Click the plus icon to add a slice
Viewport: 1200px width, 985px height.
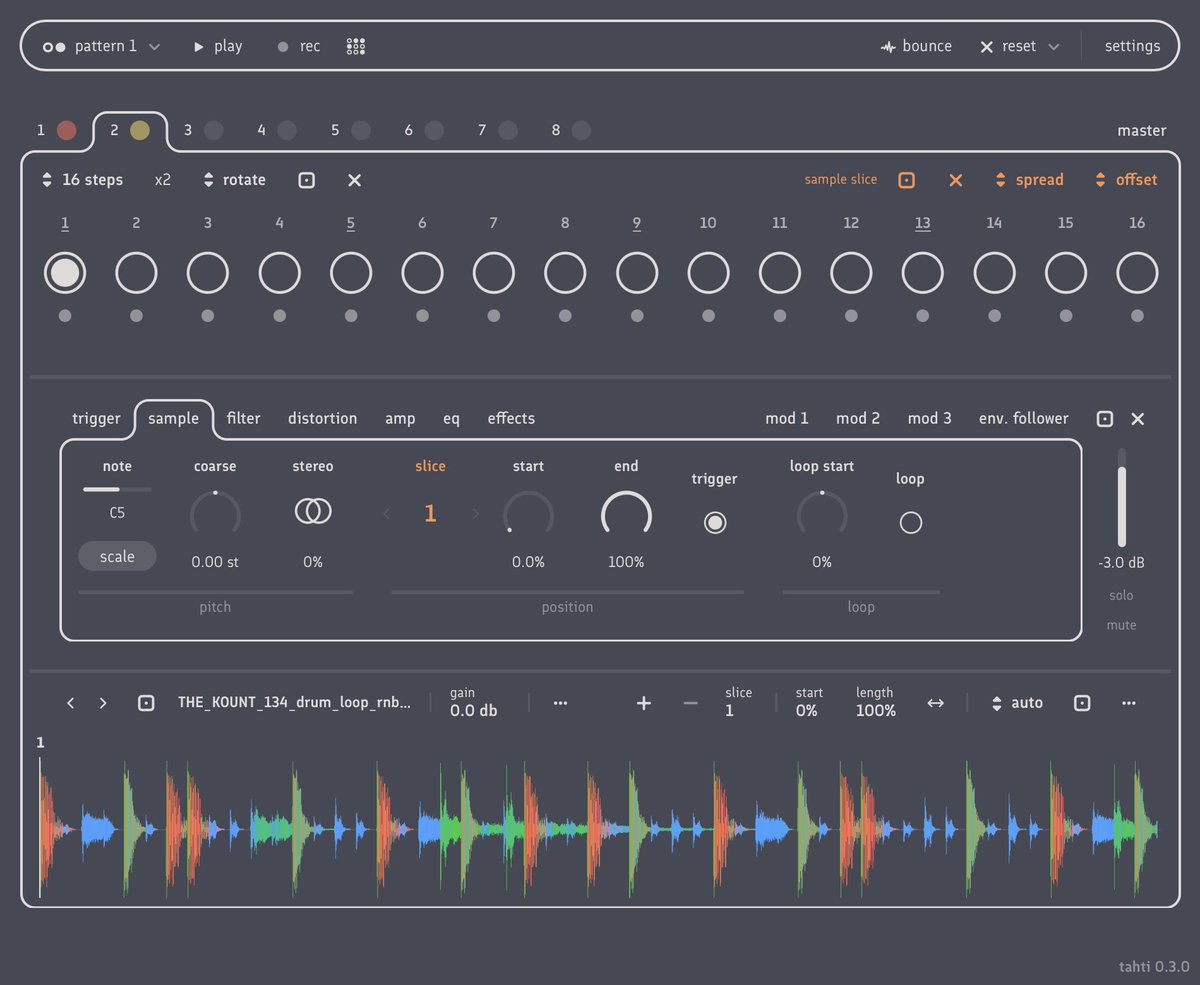[x=644, y=703]
